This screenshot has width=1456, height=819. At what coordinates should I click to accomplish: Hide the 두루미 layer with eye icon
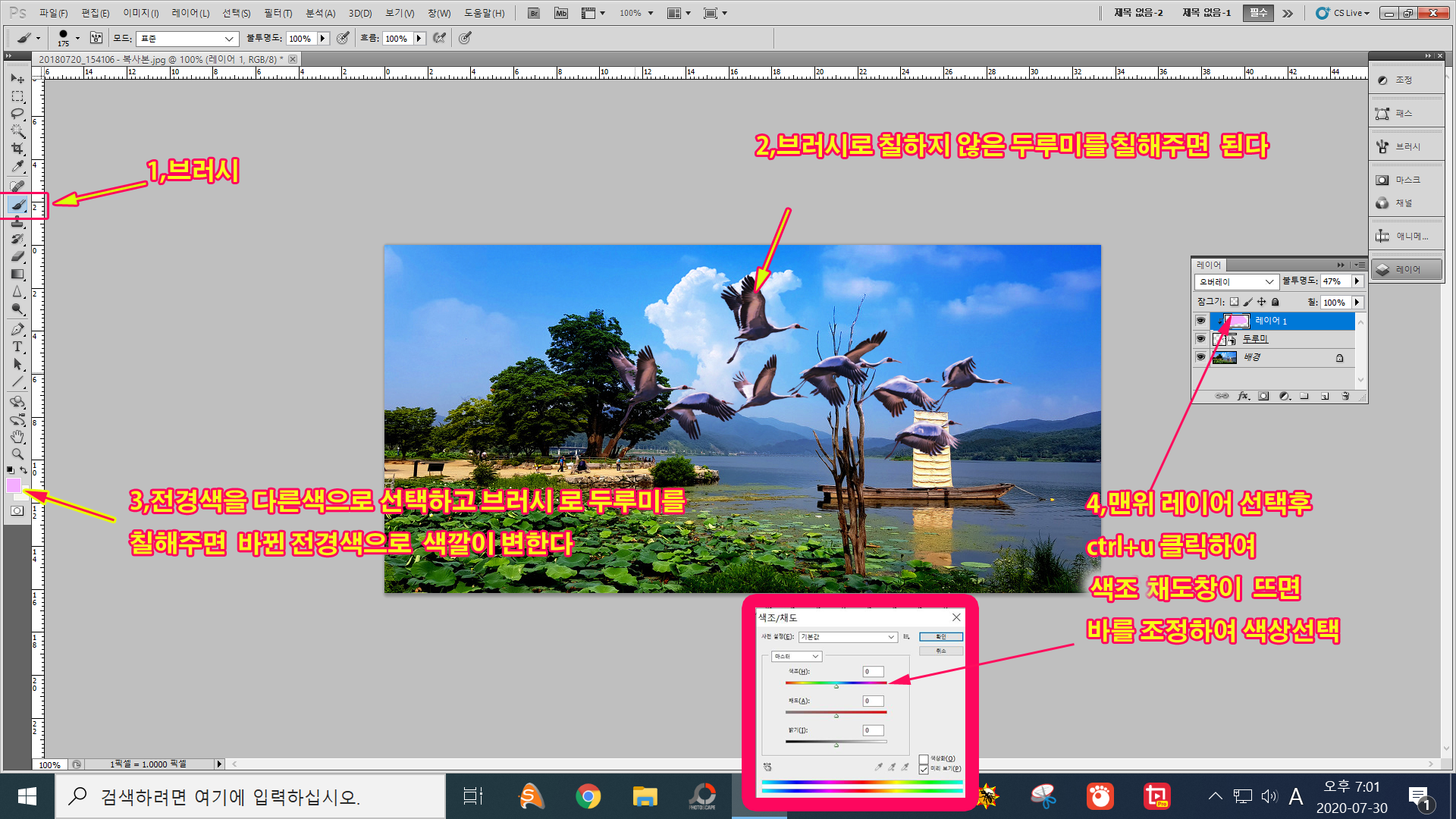click(1200, 339)
